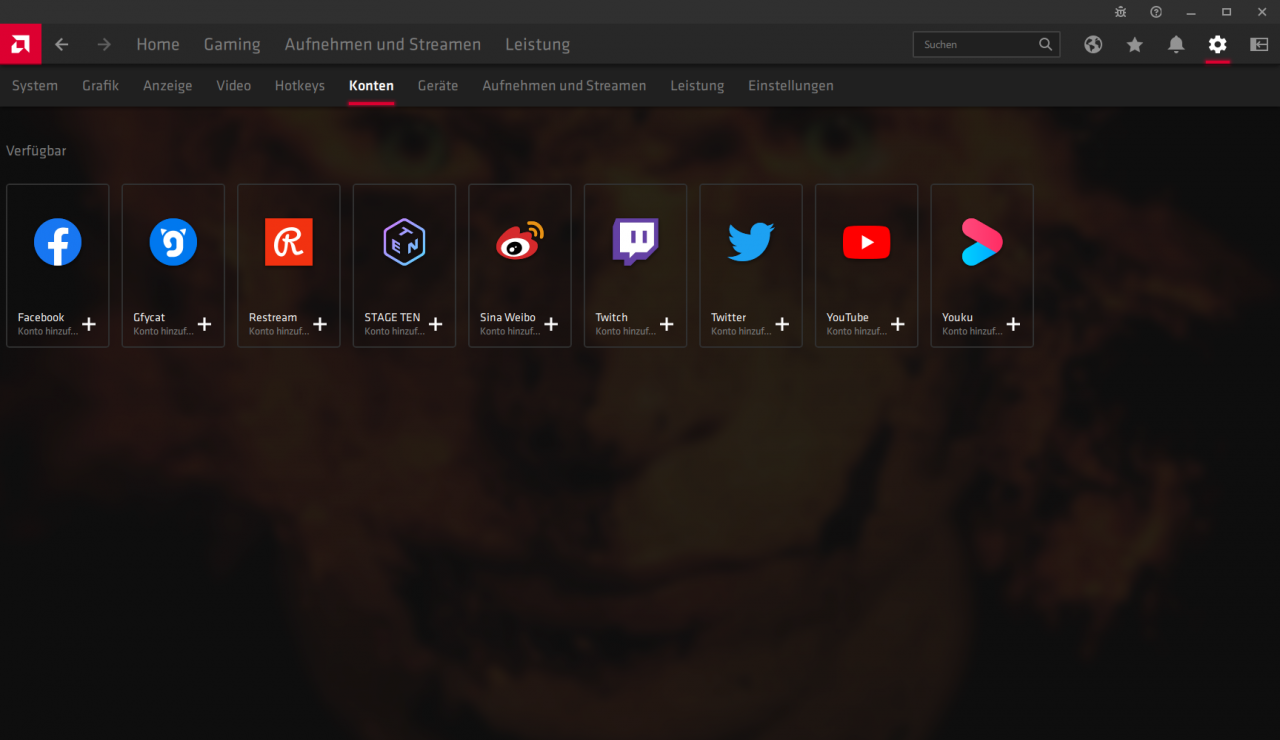Add Sina Weibo account with plus icon
The image size is (1280, 740).
point(551,324)
